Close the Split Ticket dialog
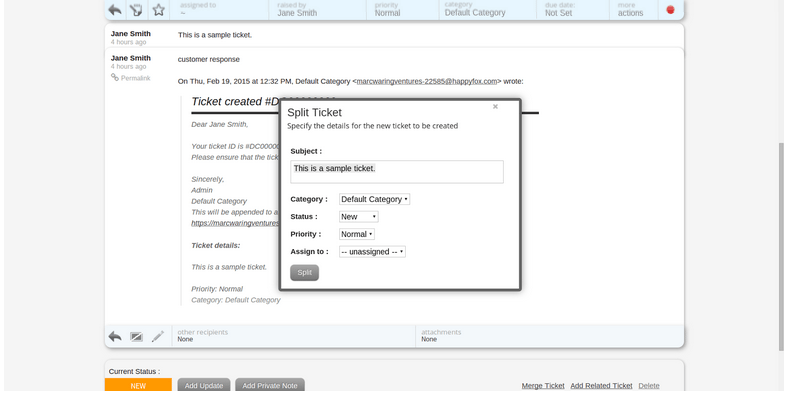The height and width of the screenshot is (393, 786). pos(495,107)
